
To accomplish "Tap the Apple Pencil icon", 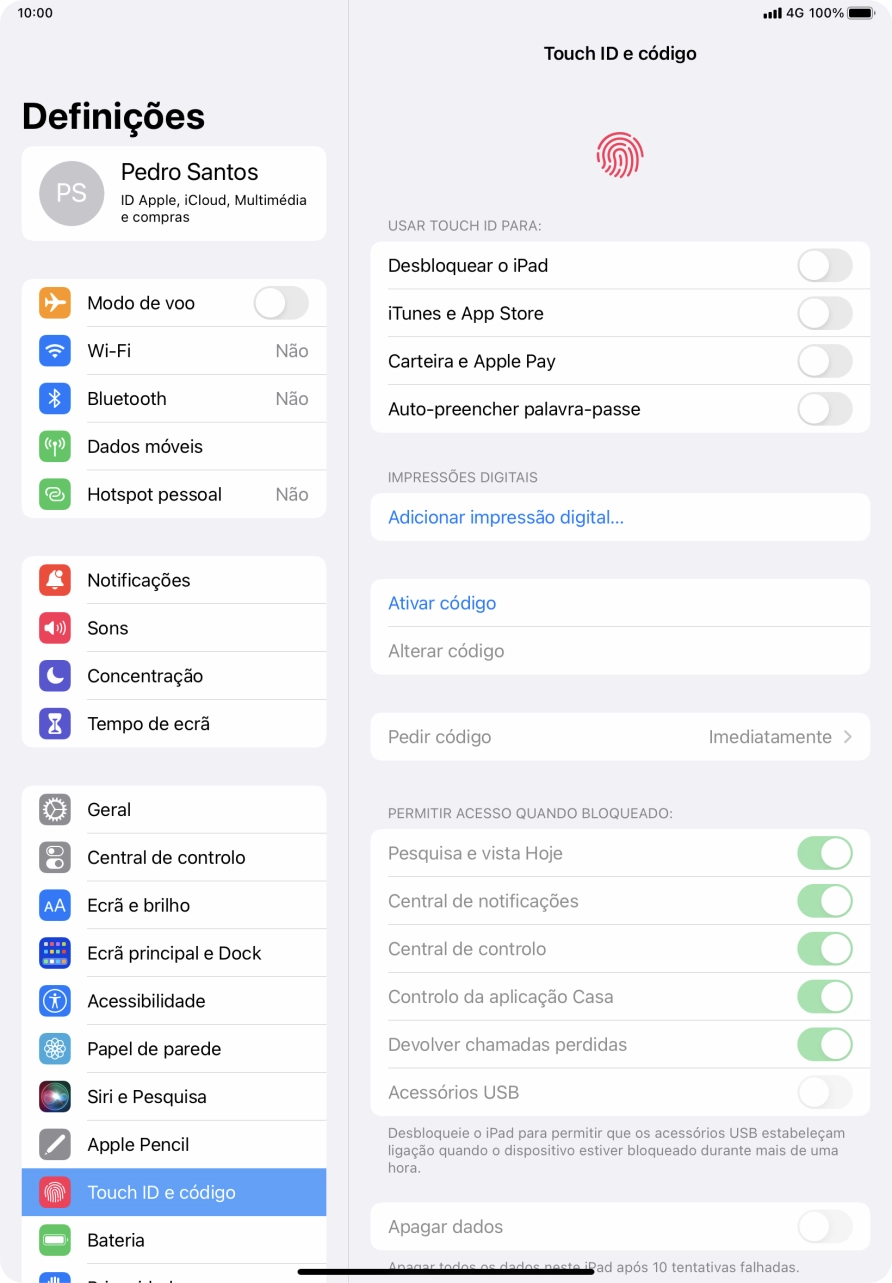I will [x=55, y=1145].
